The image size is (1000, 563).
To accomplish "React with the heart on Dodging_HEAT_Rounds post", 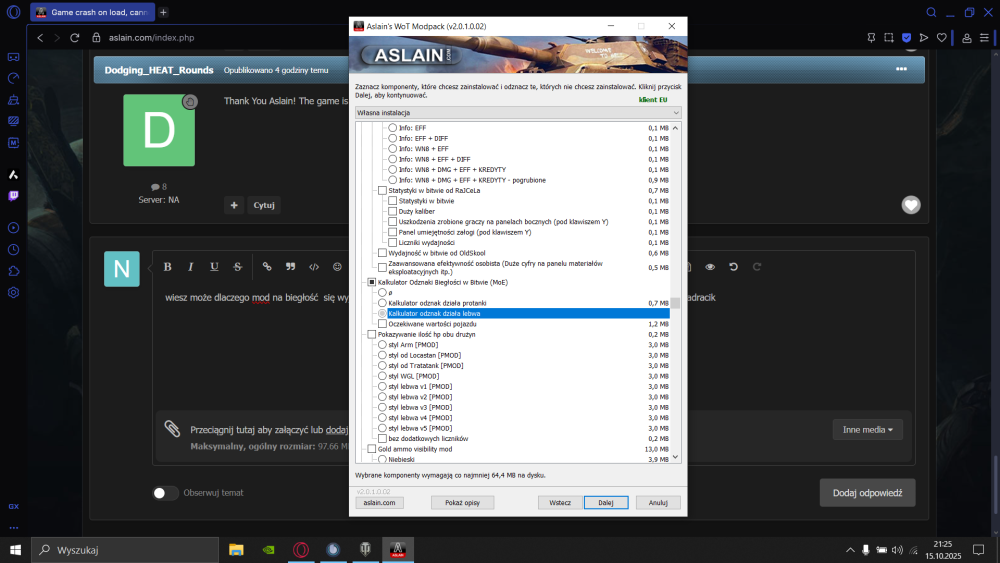I will 911,205.
